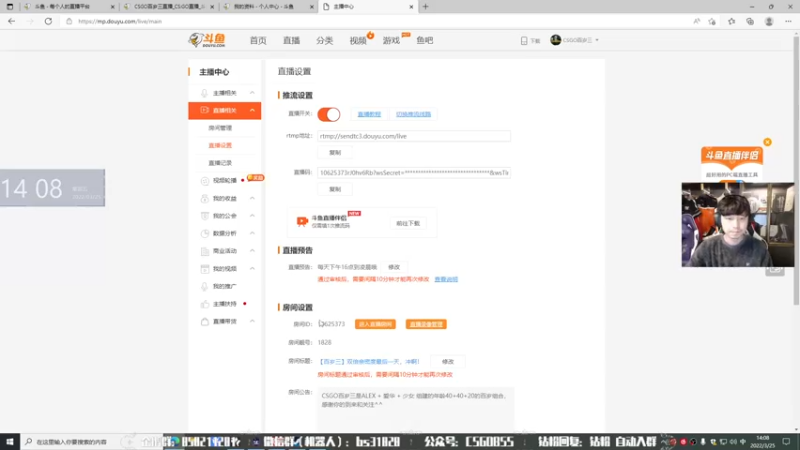Expand the 我的公会 sidebar section
This screenshot has width=800, height=450.
[252, 216]
